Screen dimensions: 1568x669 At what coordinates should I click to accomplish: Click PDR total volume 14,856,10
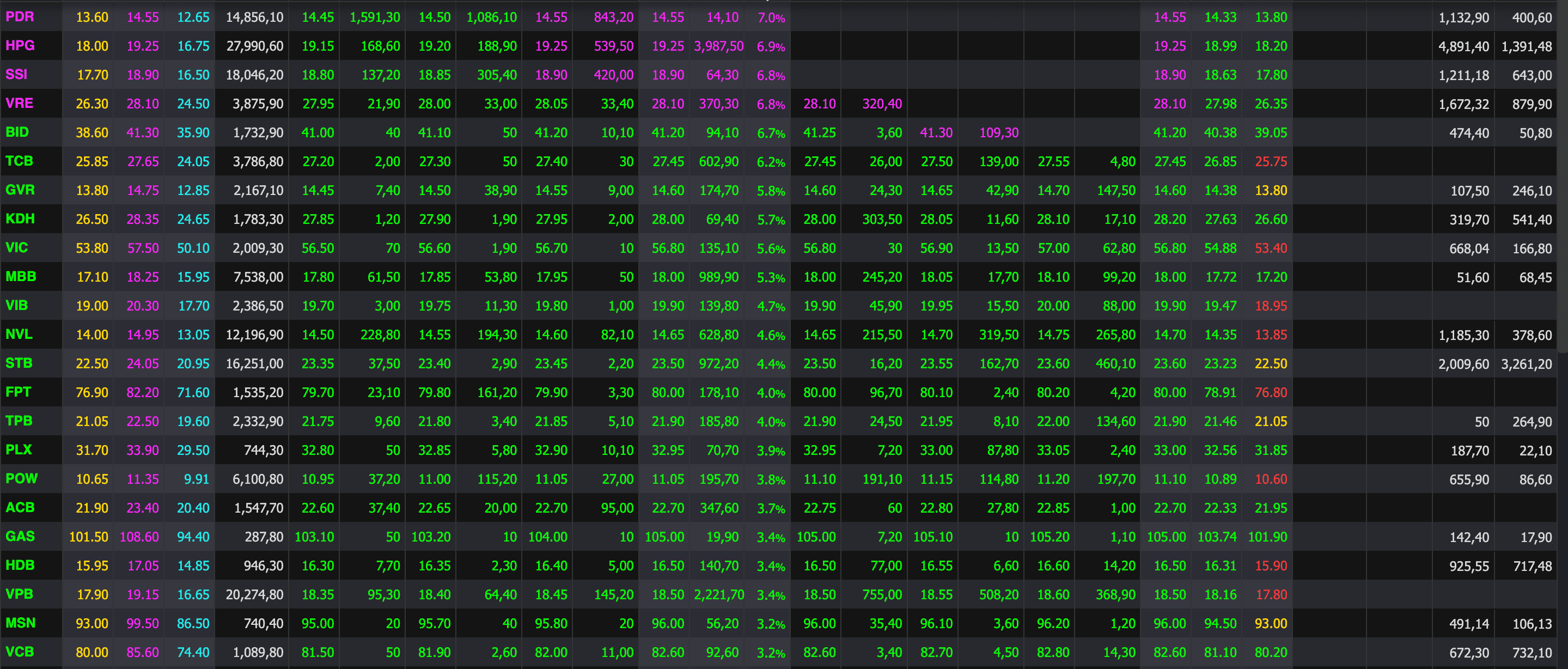click(x=254, y=17)
